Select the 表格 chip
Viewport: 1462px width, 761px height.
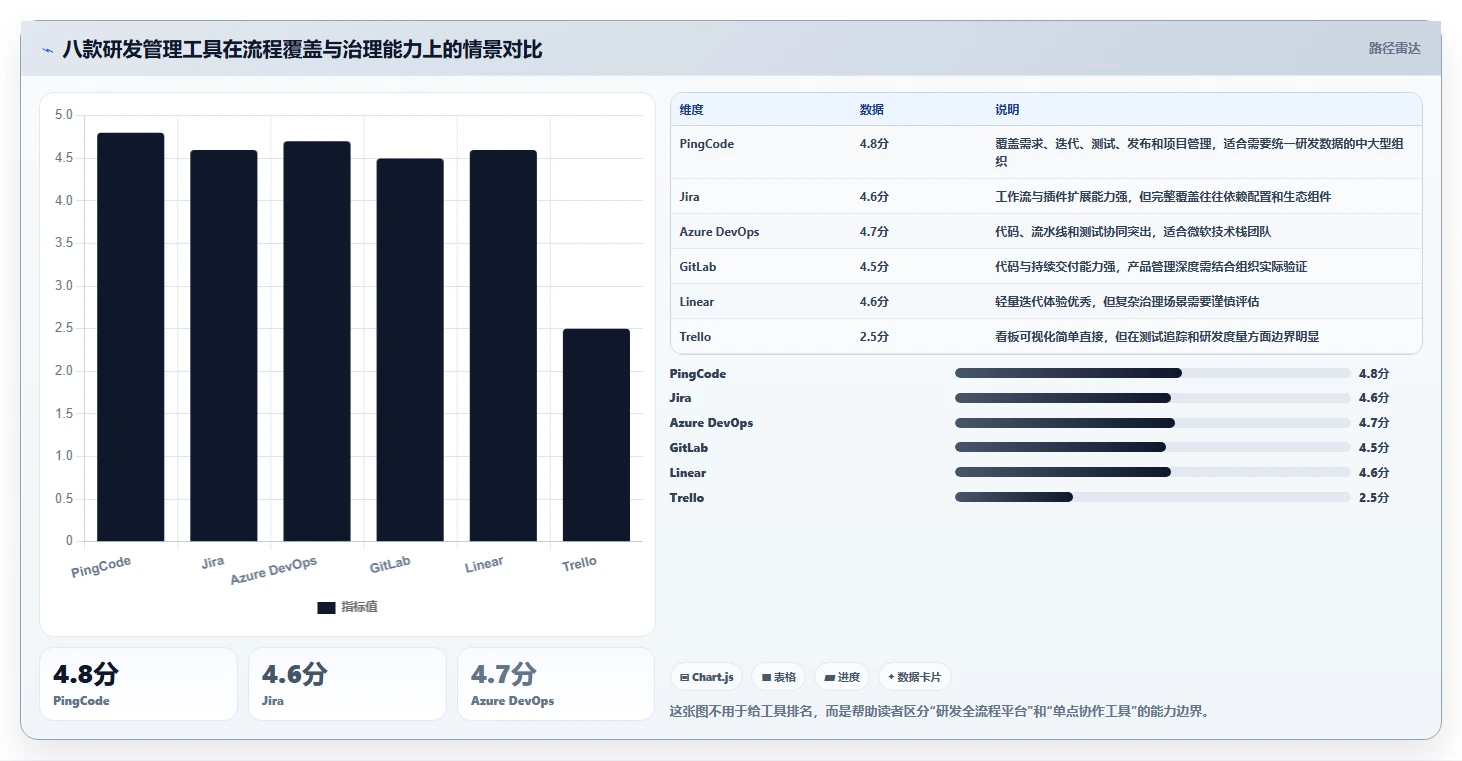[779, 677]
